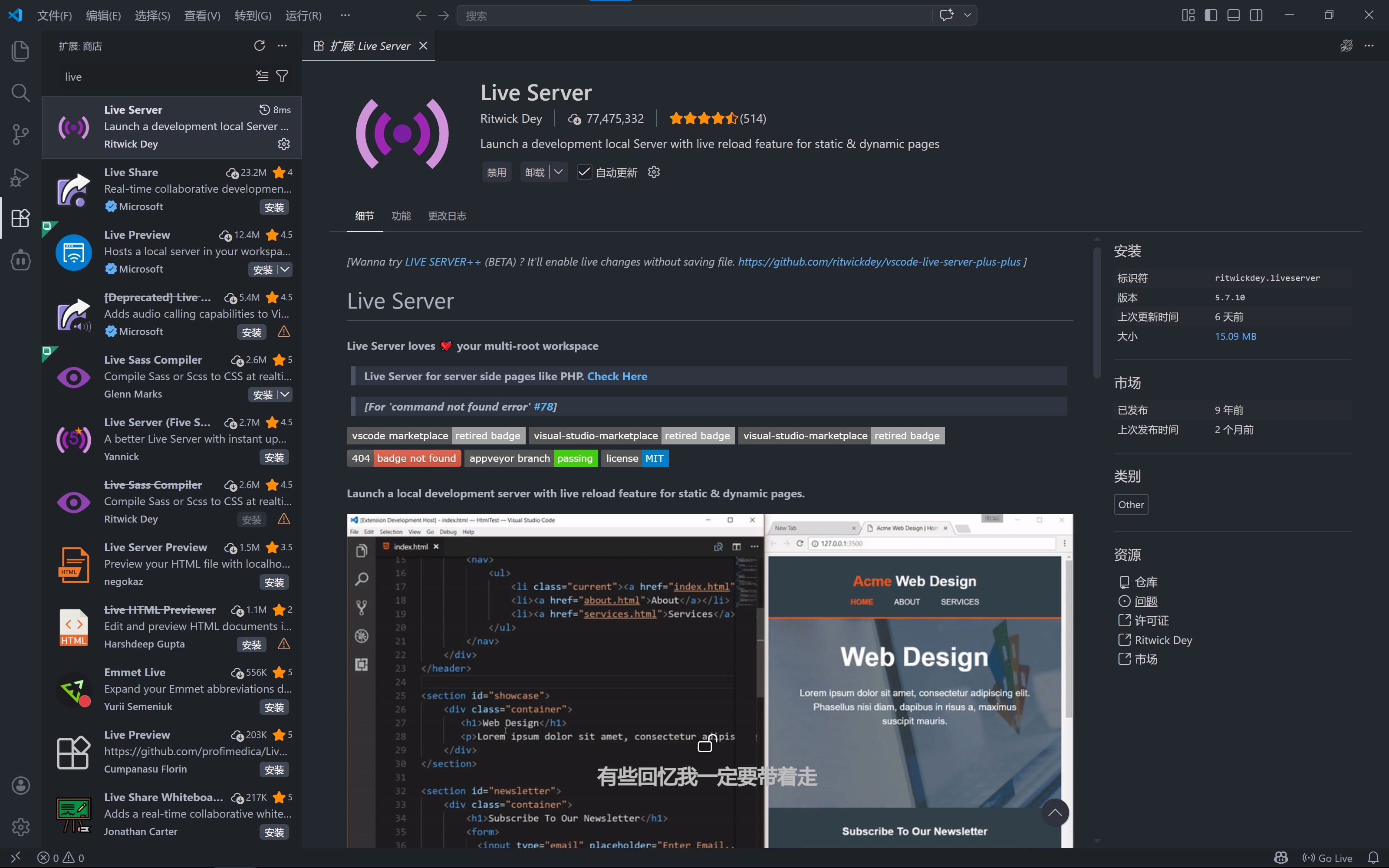Open the Accounts icon in activity bar
This screenshot has height=868, width=1389.
pyautogui.click(x=21, y=786)
